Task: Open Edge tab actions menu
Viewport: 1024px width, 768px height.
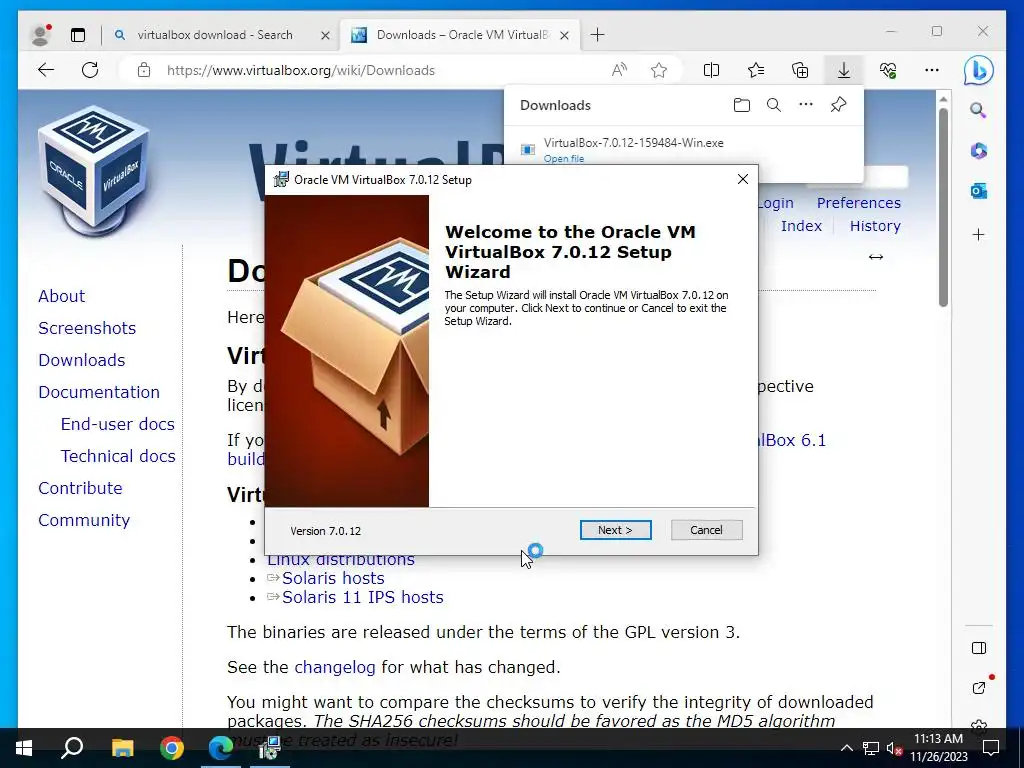Action: pos(78,35)
